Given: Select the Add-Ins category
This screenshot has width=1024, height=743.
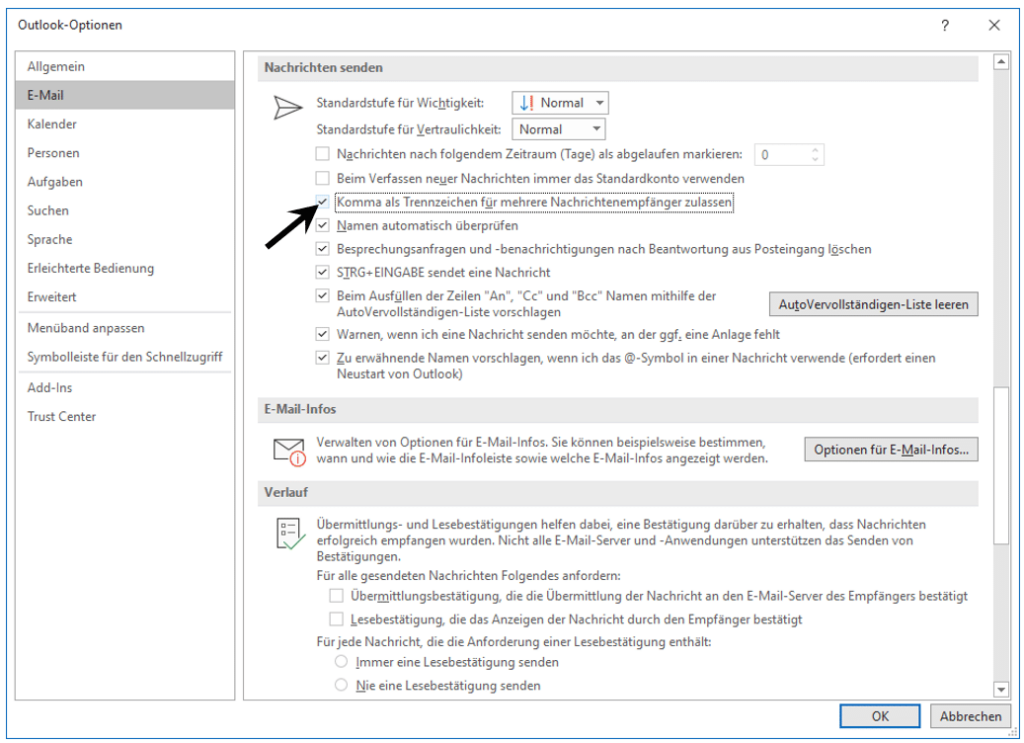Looking at the screenshot, I should 124,388.
